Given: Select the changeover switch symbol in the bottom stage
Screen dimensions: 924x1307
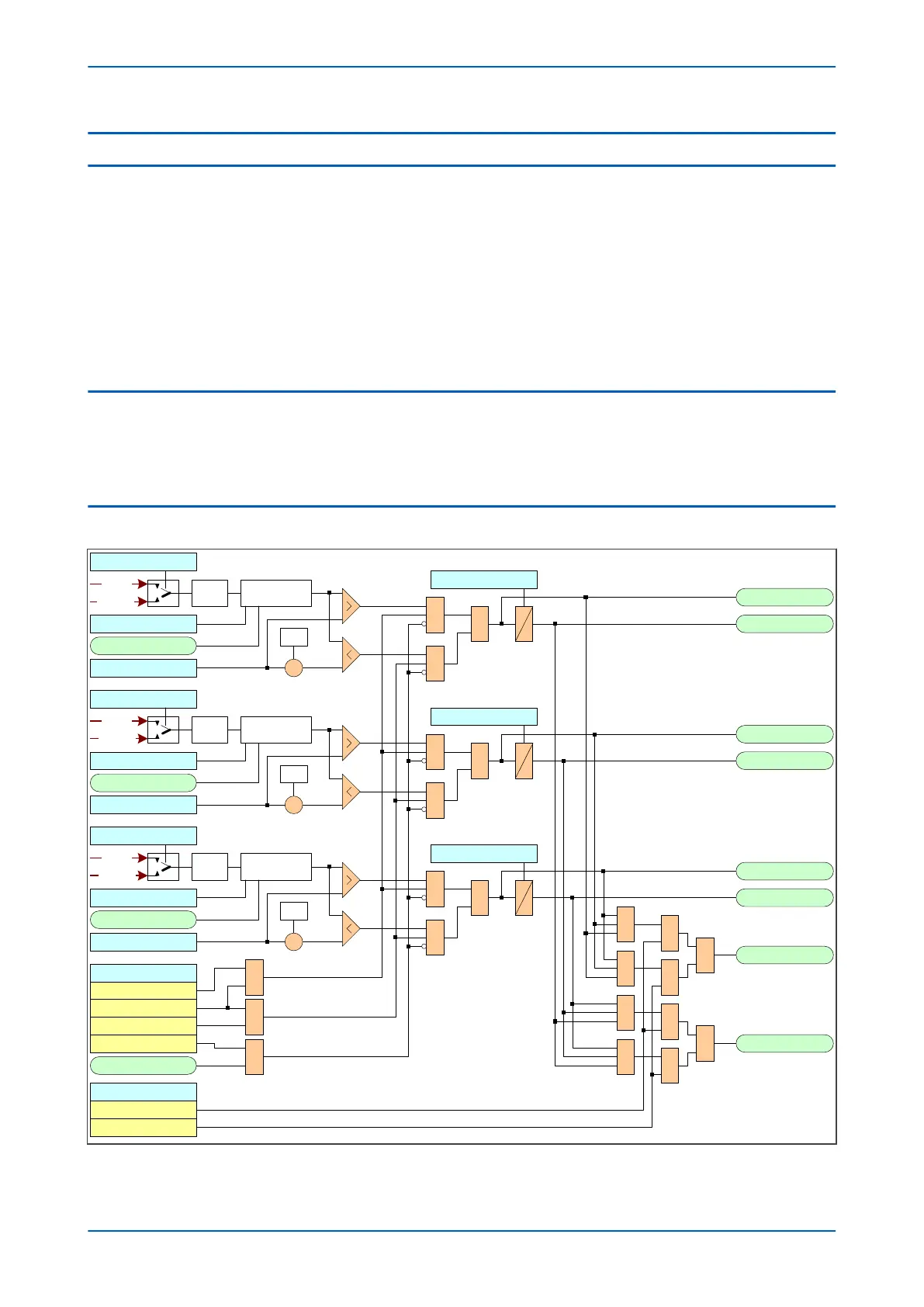Looking at the screenshot, I should click(x=163, y=867).
